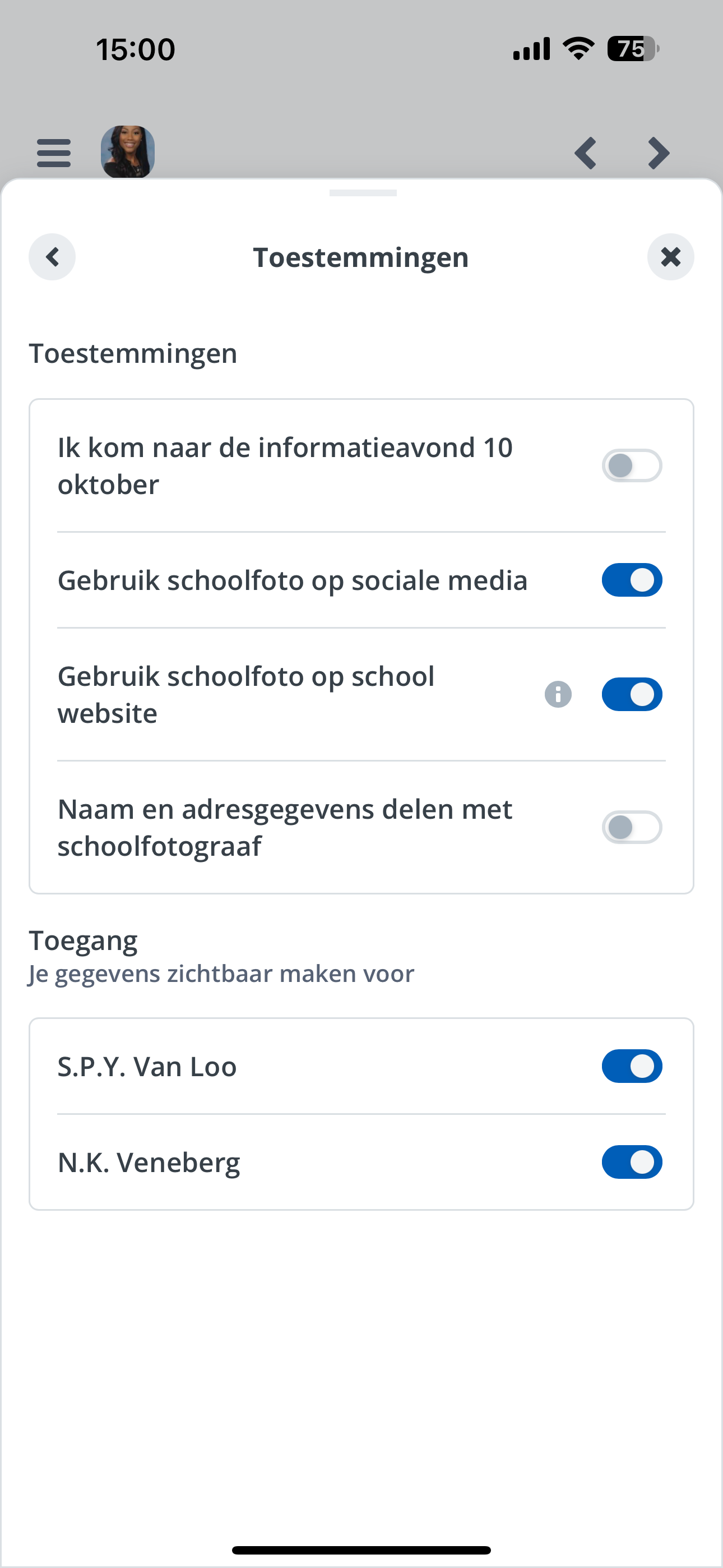Tap the cellular signal bars

531,49
